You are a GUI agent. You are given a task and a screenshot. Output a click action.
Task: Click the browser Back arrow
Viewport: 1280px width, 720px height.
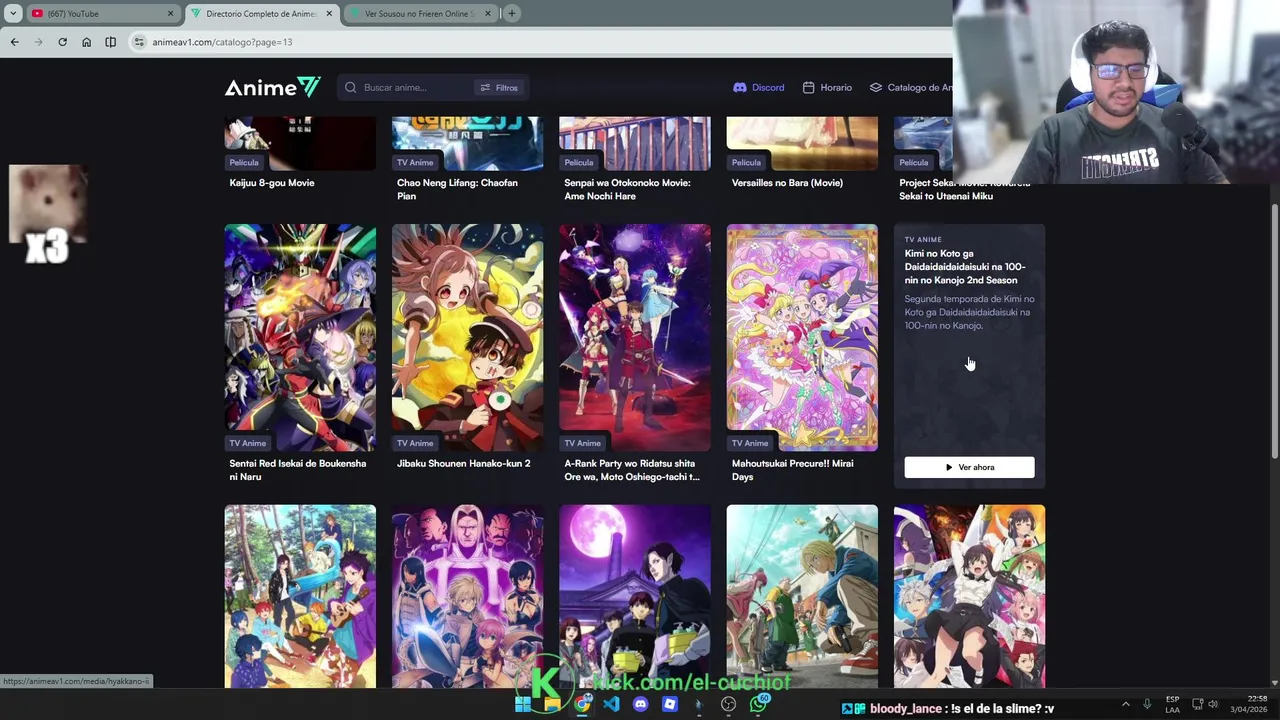tap(14, 42)
